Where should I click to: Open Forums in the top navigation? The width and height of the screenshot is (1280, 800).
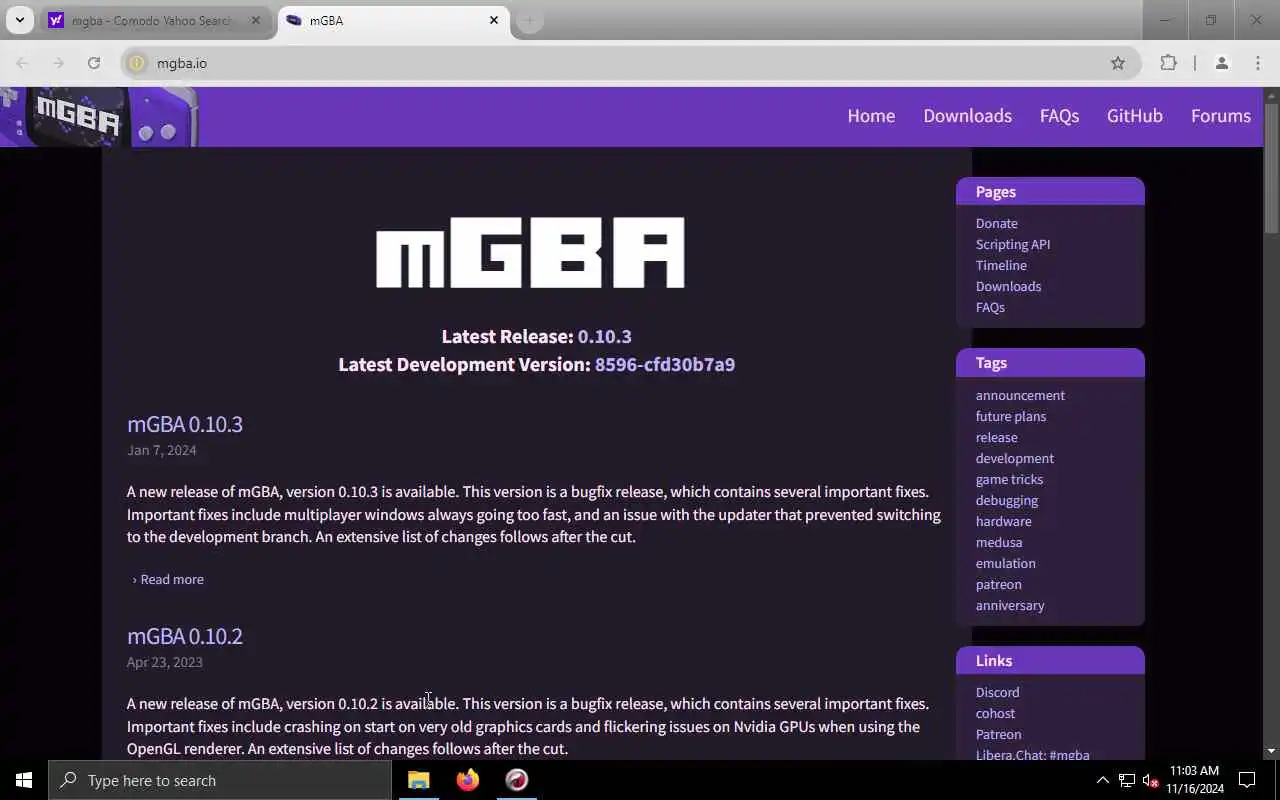coord(1220,116)
